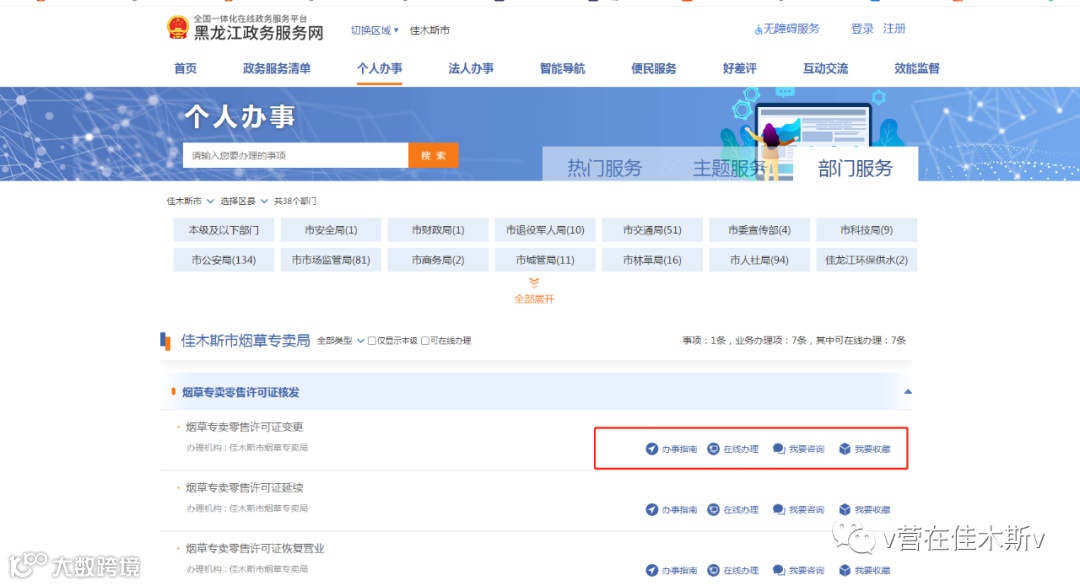The height and width of the screenshot is (586, 1080).
Task: Expand all departments via 全部展开
Action: pyautogui.click(x=534, y=291)
